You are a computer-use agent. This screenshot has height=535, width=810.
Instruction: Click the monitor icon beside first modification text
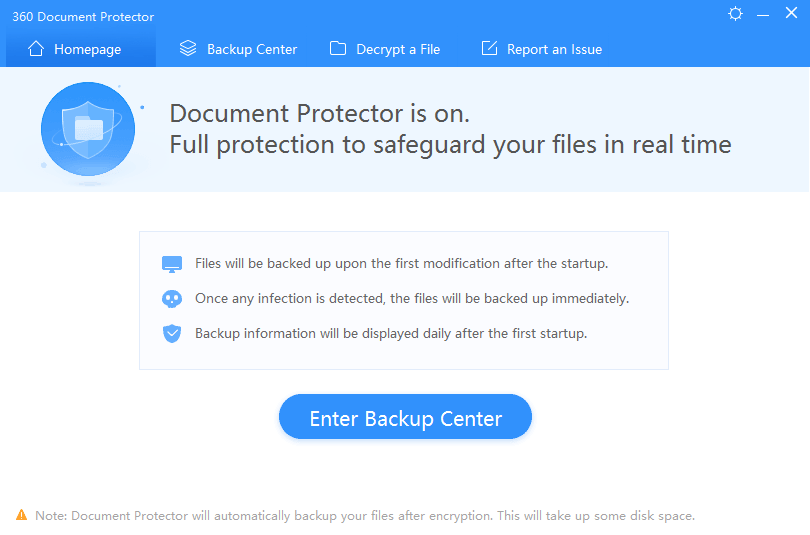(x=172, y=264)
